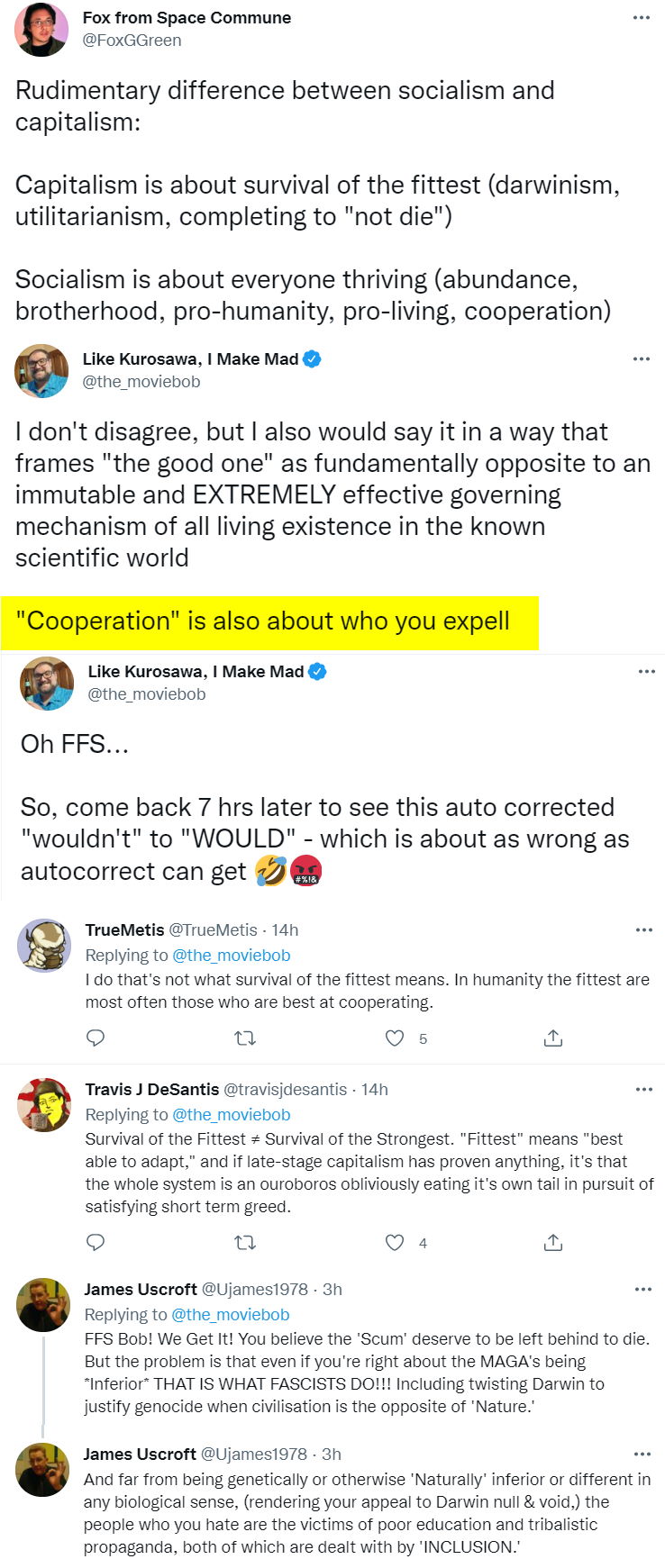Reply to TrueMetis's tweet

pos(96,1038)
